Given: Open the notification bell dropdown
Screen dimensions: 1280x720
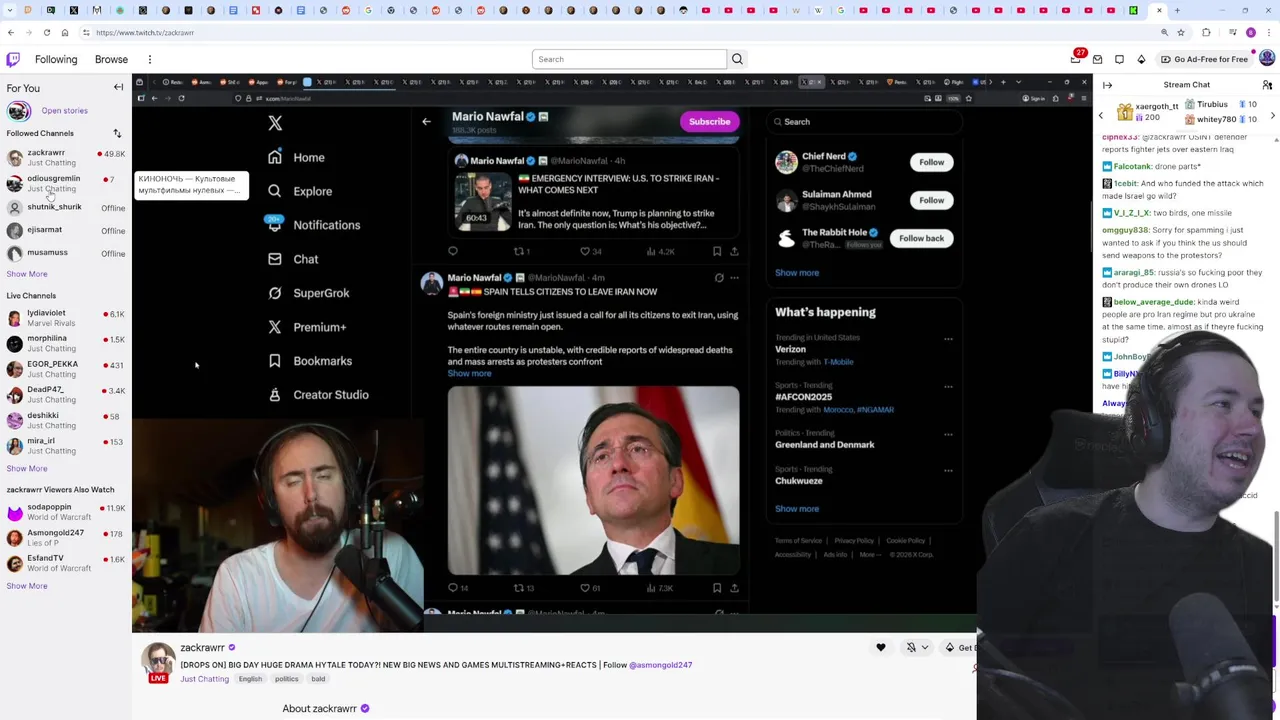Looking at the screenshot, I should pyautogui.click(x=916, y=648).
